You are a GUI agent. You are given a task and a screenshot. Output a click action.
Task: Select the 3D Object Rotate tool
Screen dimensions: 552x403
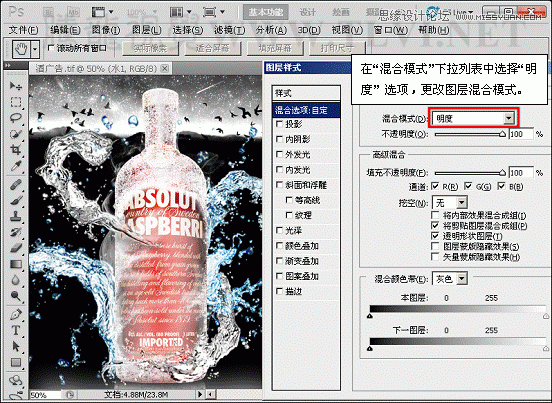click(x=15, y=380)
